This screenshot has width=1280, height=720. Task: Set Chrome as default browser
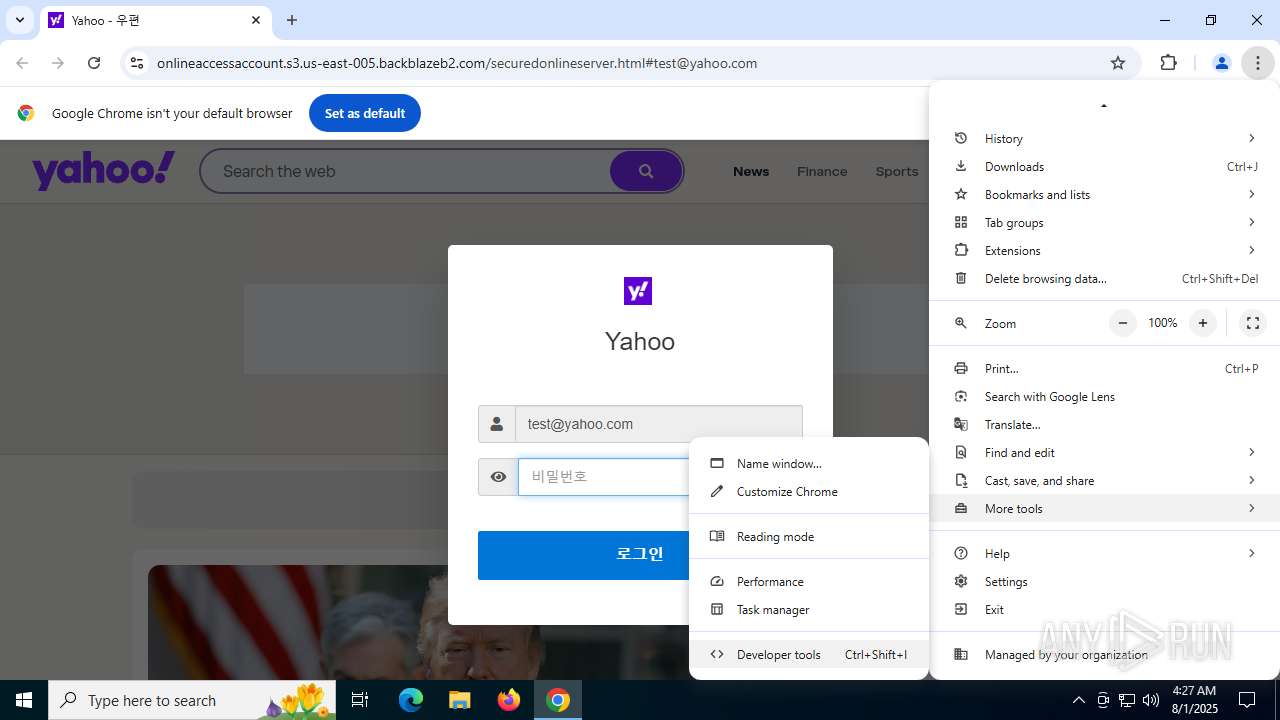pyautogui.click(x=365, y=113)
